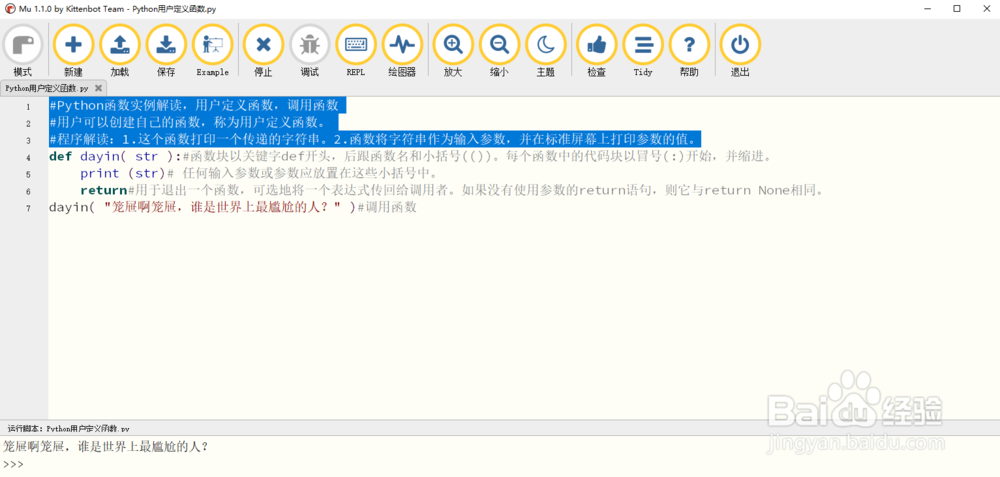Click the first comment line #Python函数实例解读

pyautogui.click(x=194, y=106)
